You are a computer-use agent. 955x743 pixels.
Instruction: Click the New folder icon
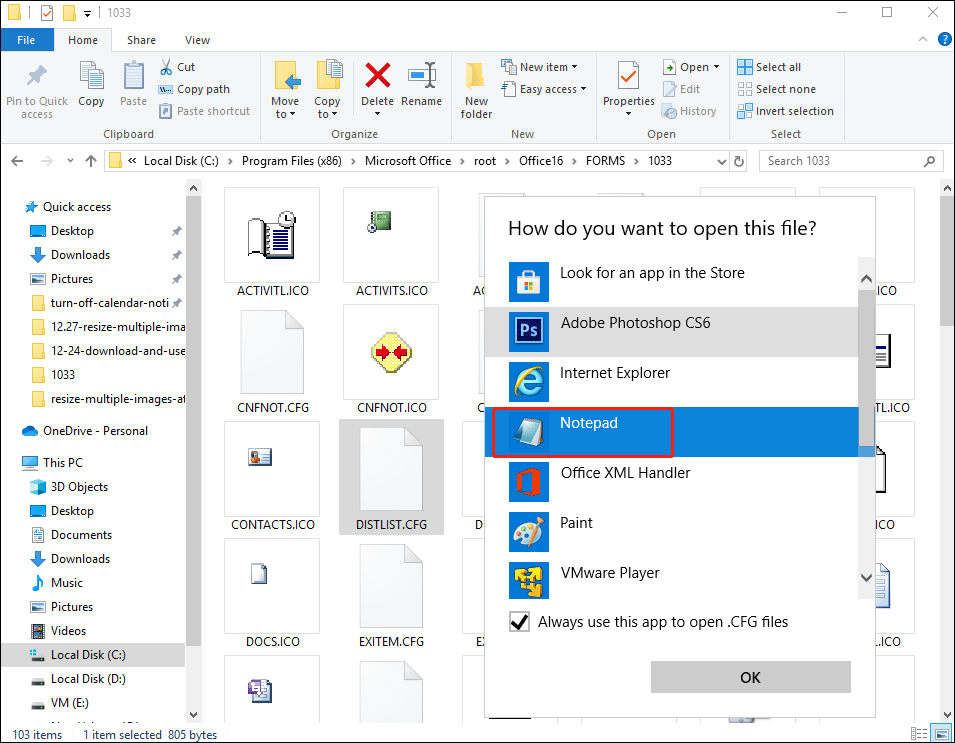click(x=475, y=77)
